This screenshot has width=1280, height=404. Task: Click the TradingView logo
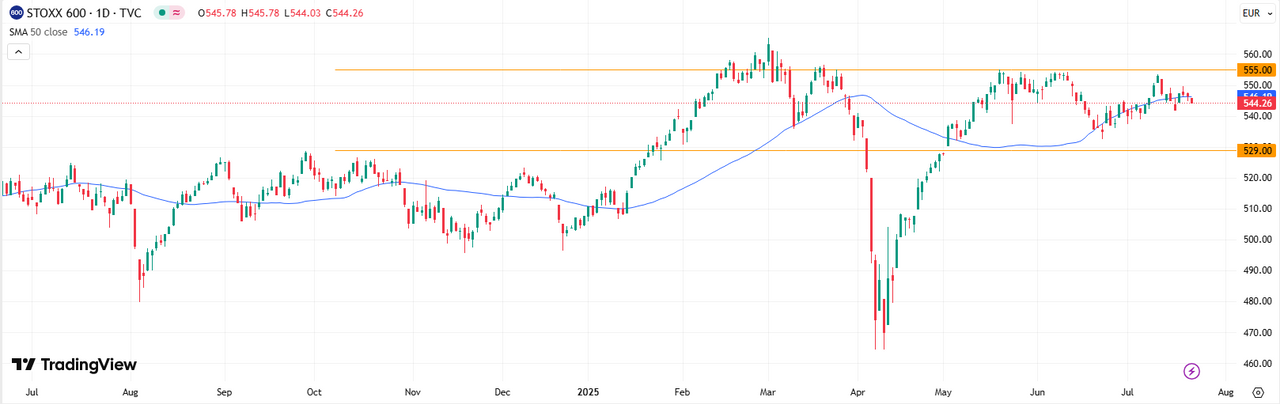click(x=74, y=365)
